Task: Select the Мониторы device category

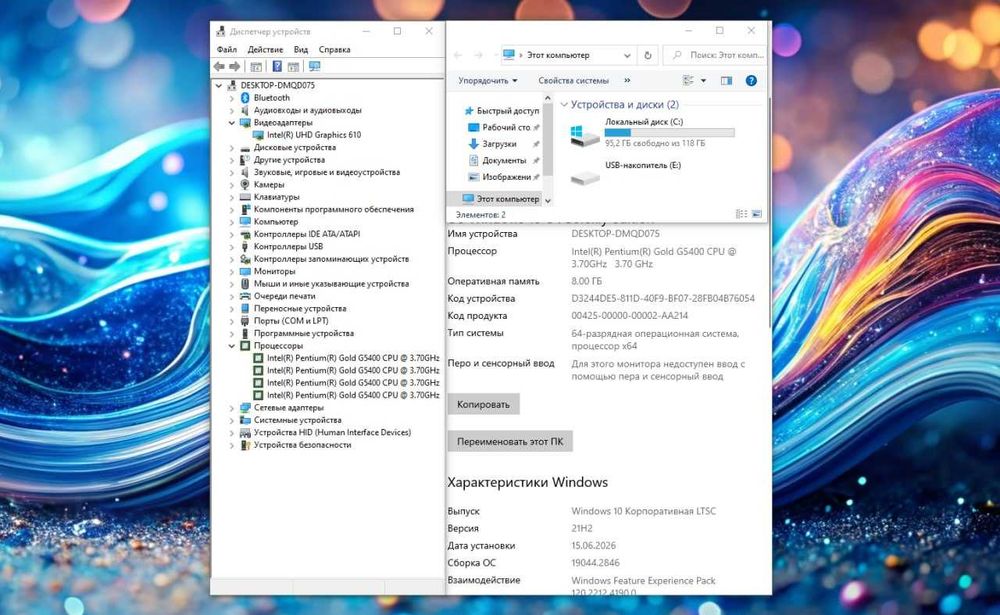Action: click(274, 271)
